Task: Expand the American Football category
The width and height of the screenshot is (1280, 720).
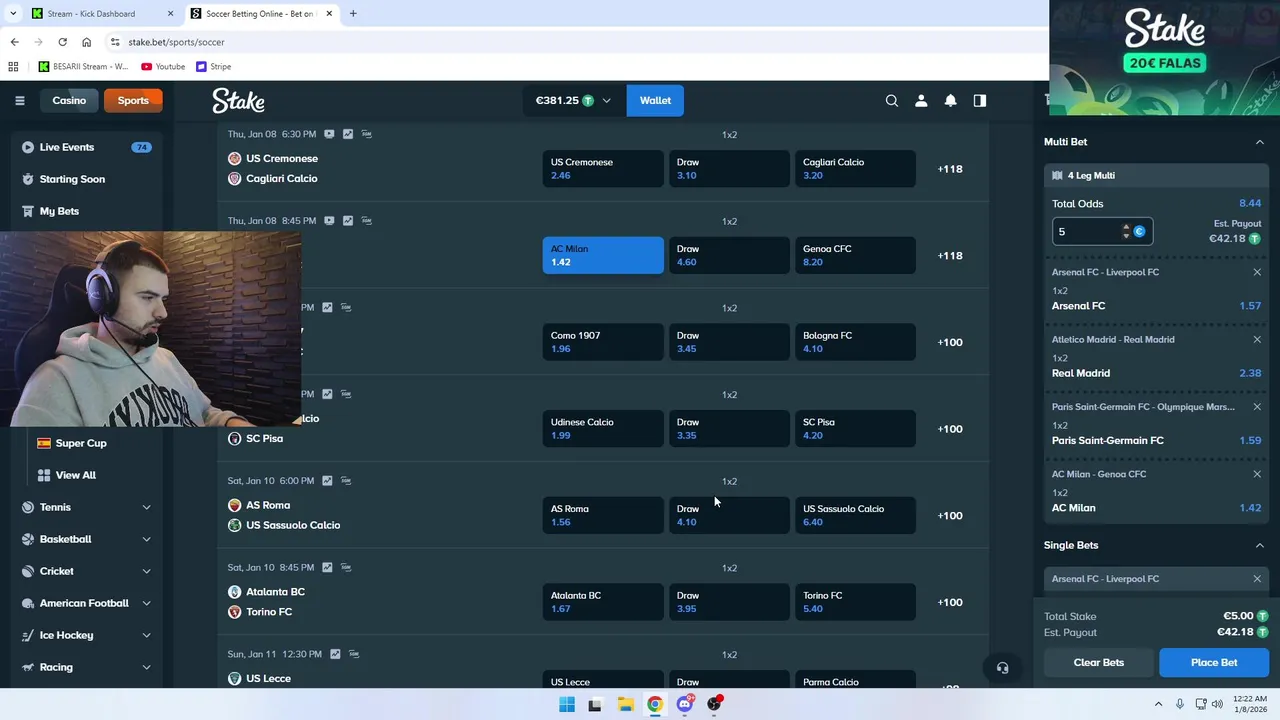Action: pyautogui.click(x=146, y=603)
